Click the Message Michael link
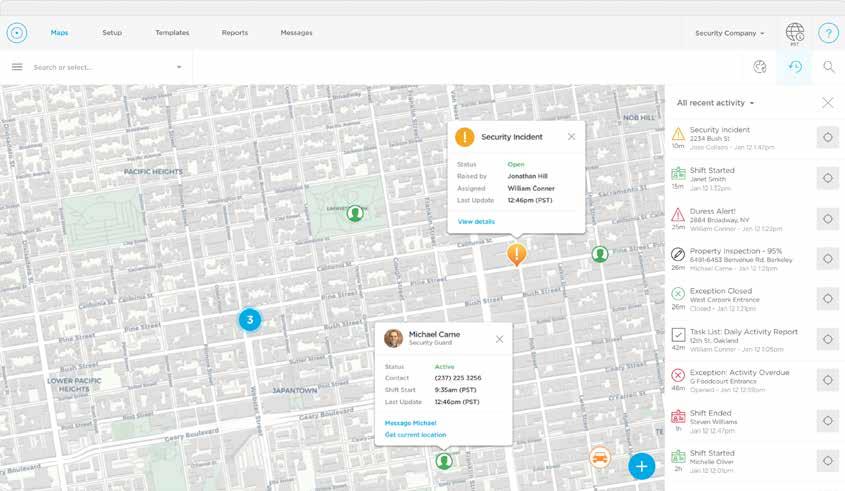Viewport: 845px width, 491px height. 410,423
